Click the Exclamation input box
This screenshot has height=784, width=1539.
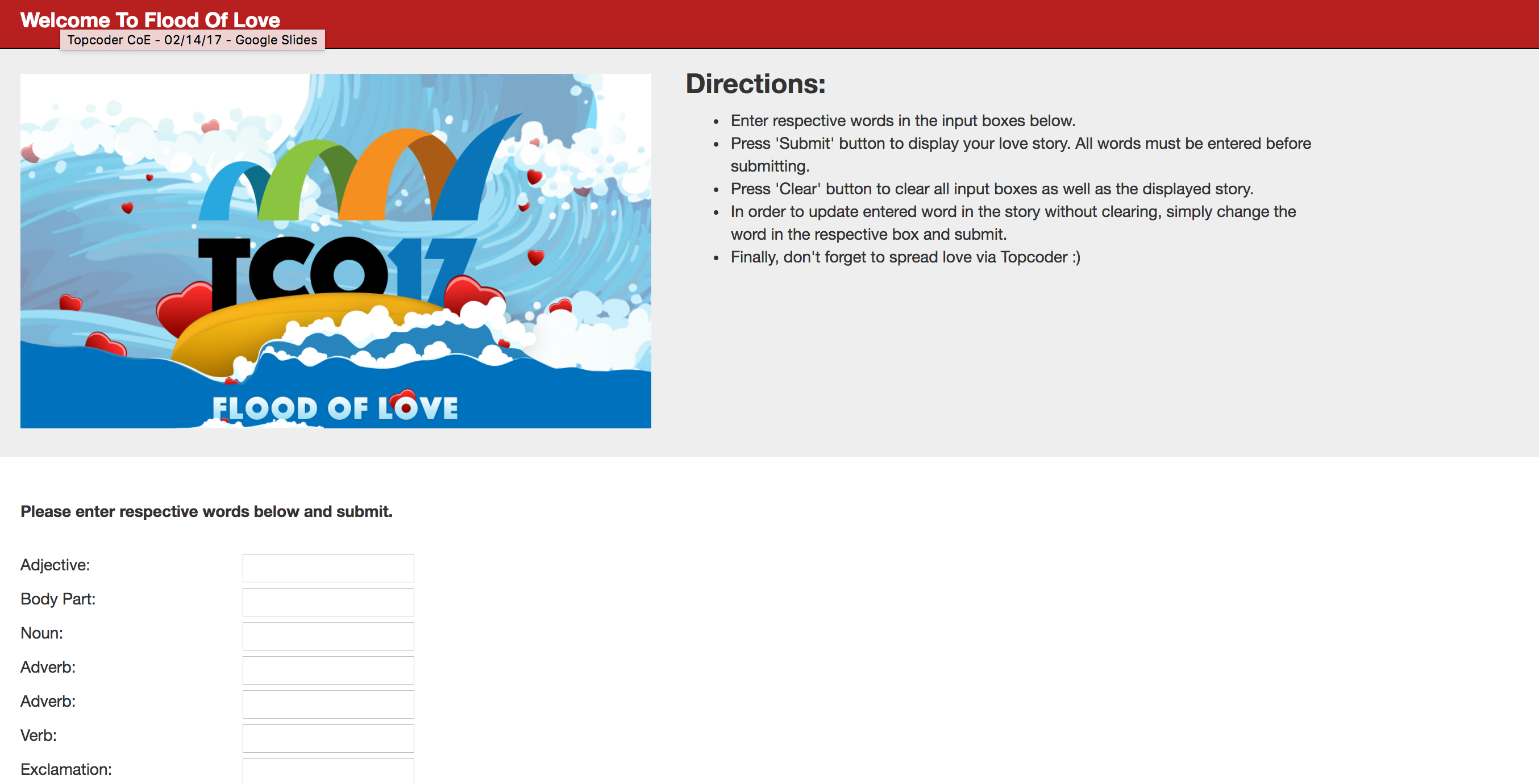[x=328, y=771]
